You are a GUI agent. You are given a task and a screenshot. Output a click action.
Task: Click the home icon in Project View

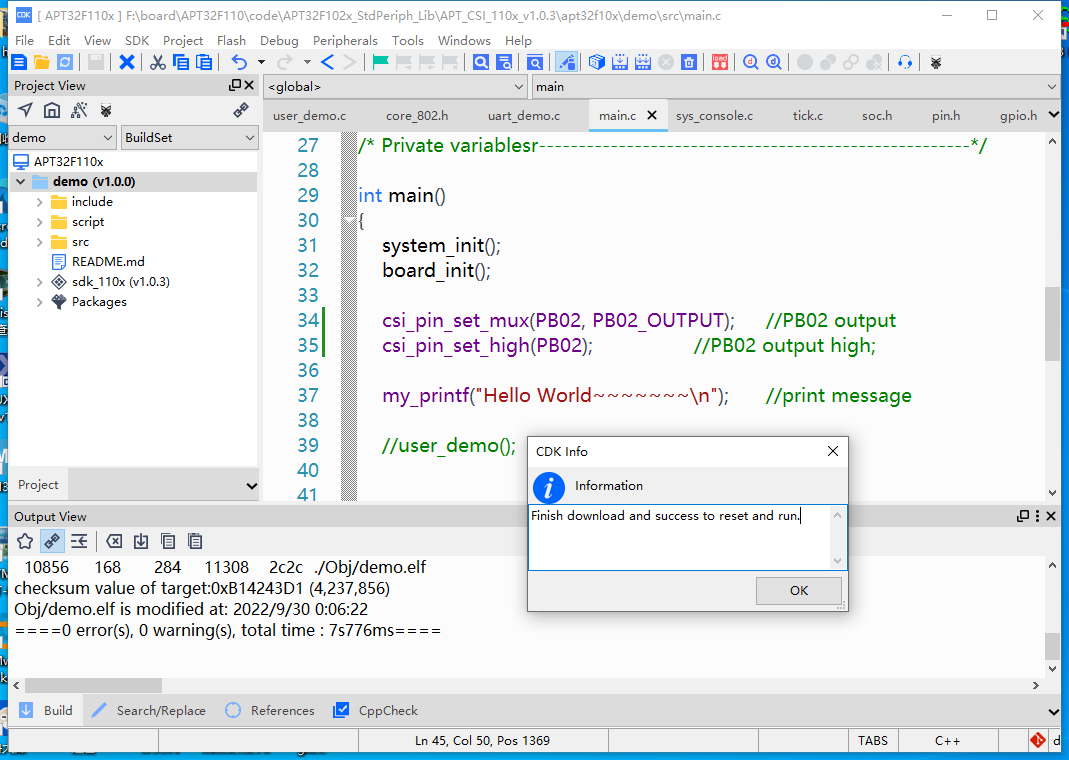(x=52, y=110)
